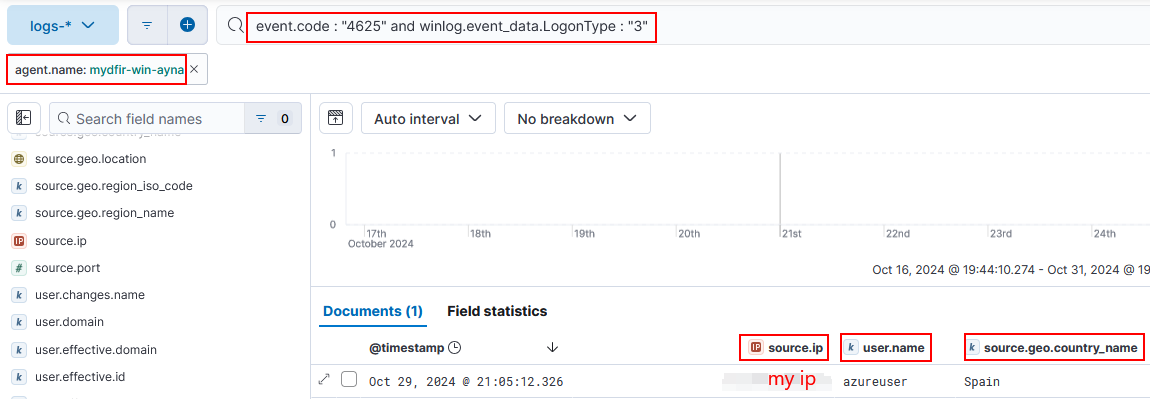Select the Oct 29 document row checkbox
The height and width of the screenshot is (399, 1150).
coord(349,380)
